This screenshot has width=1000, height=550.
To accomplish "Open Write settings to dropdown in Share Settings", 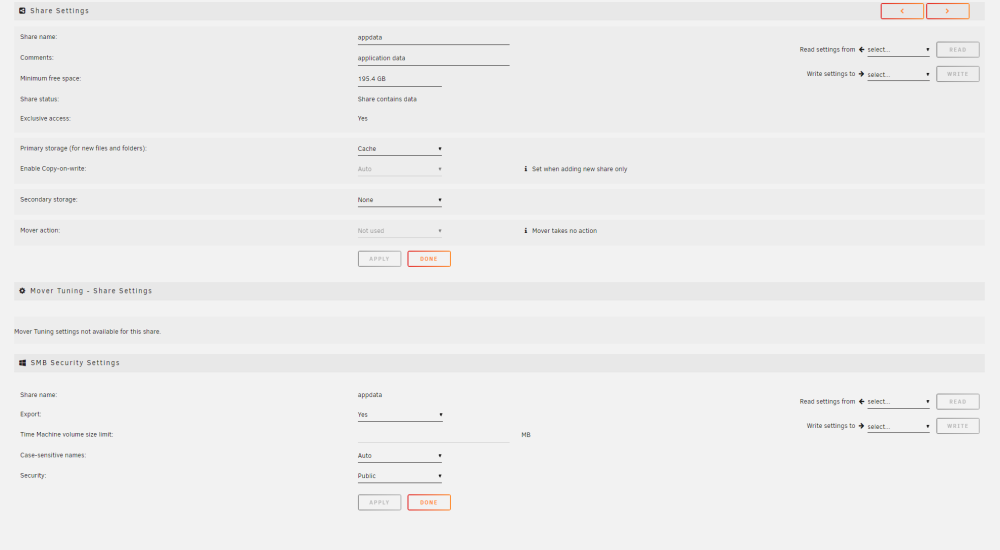I will pyautogui.click(x=898, y=75).
